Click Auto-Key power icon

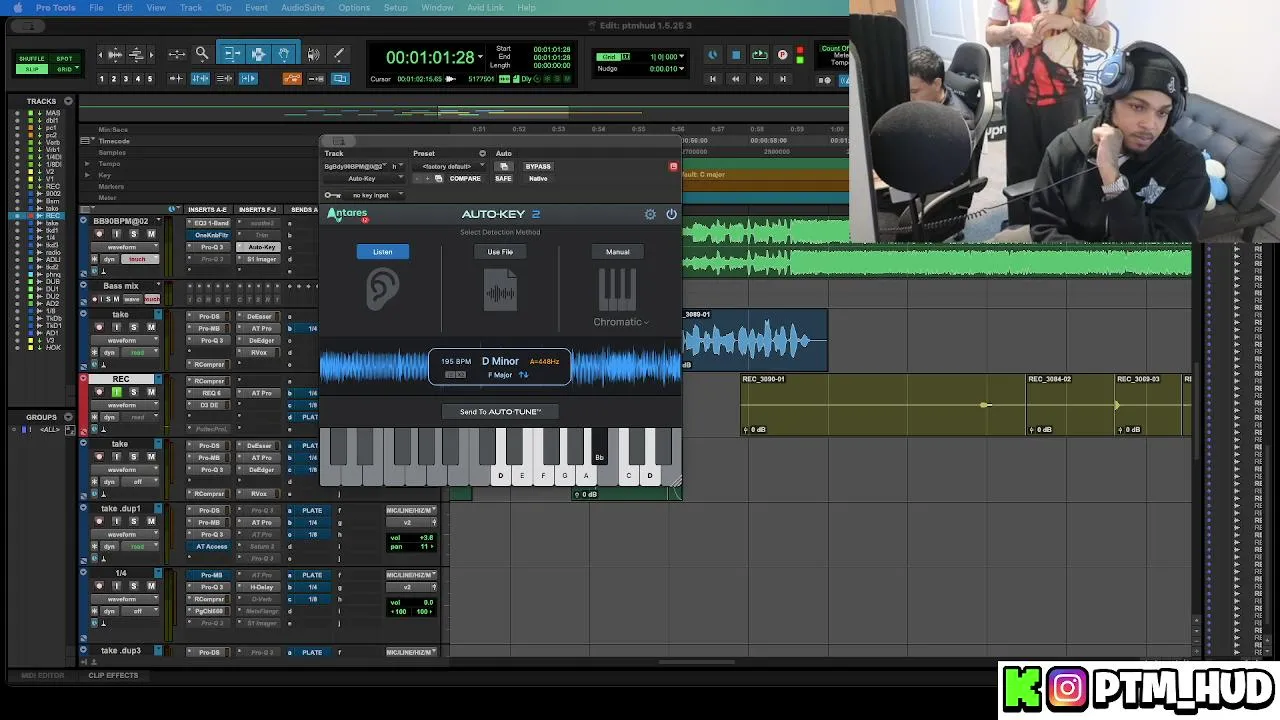coord(671,214)
